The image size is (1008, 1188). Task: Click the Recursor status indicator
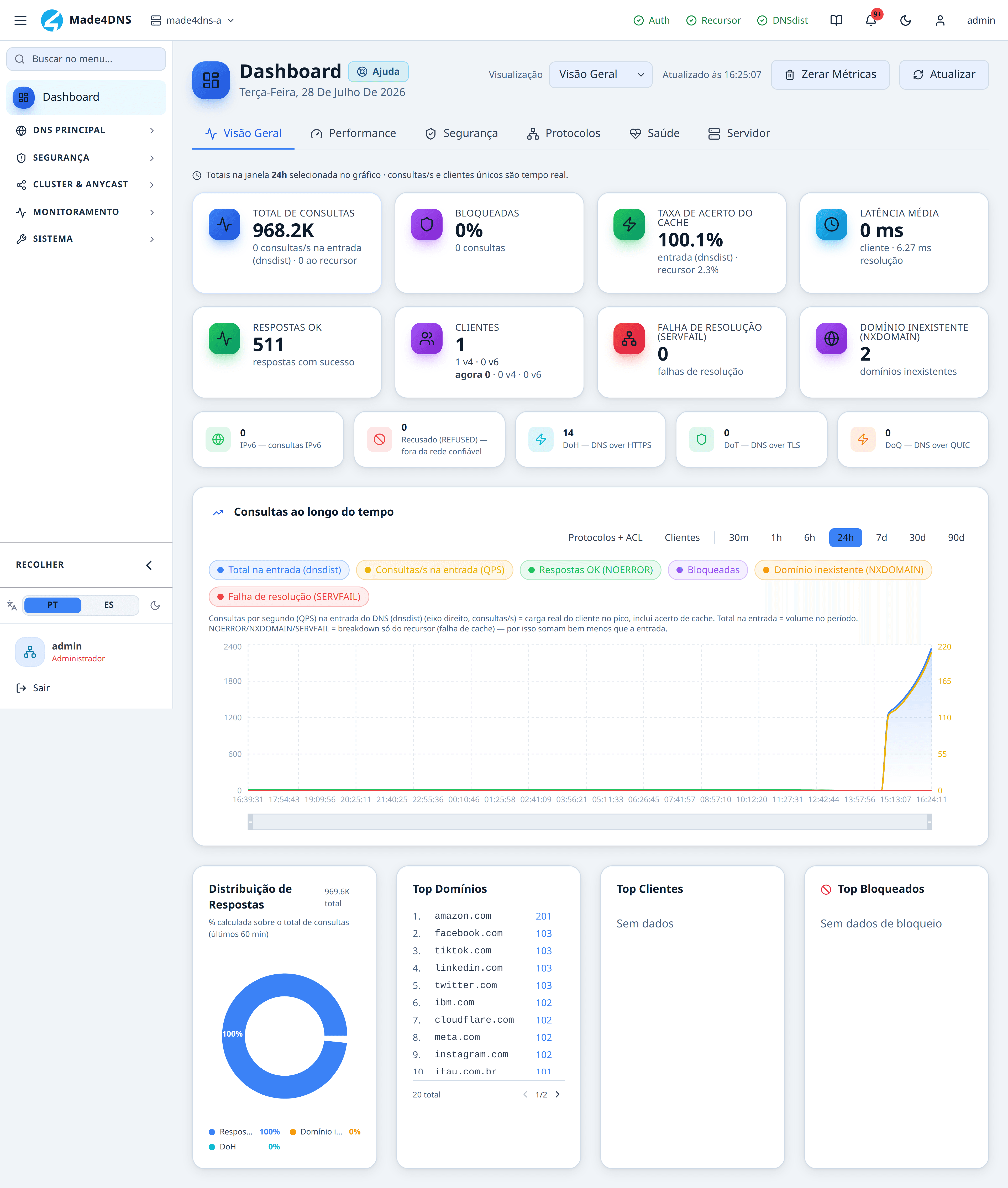click(x=713, y=20)
